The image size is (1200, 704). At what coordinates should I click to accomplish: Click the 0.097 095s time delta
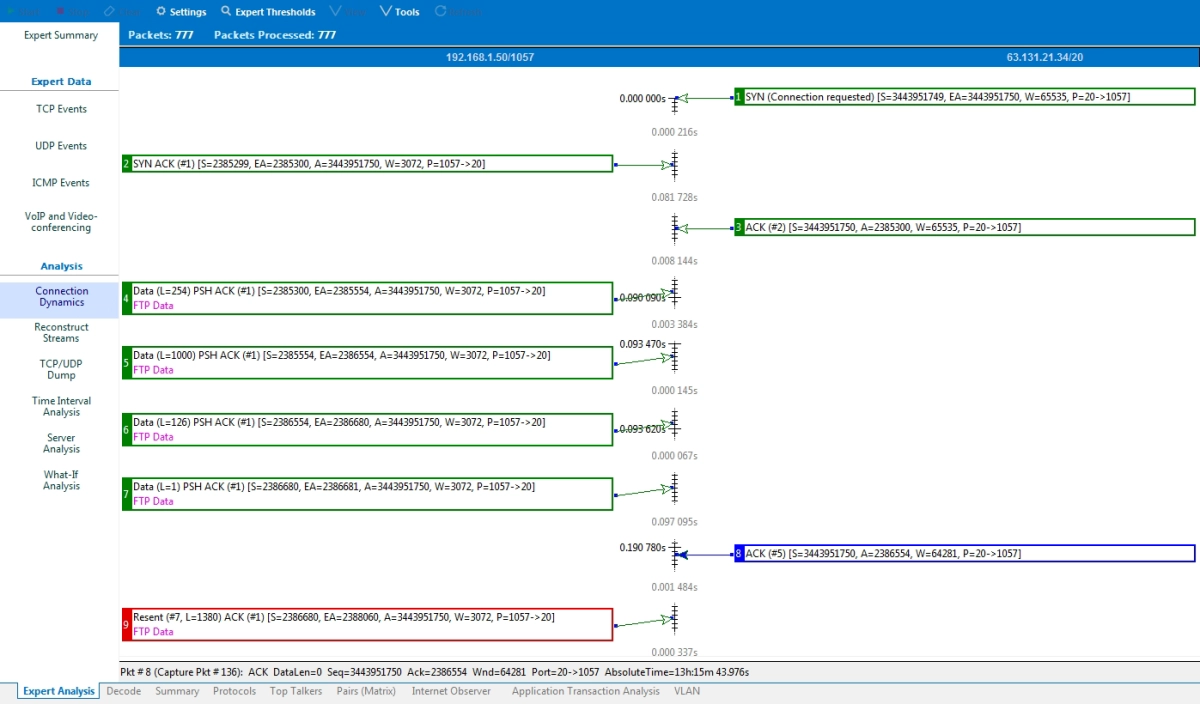674,522
